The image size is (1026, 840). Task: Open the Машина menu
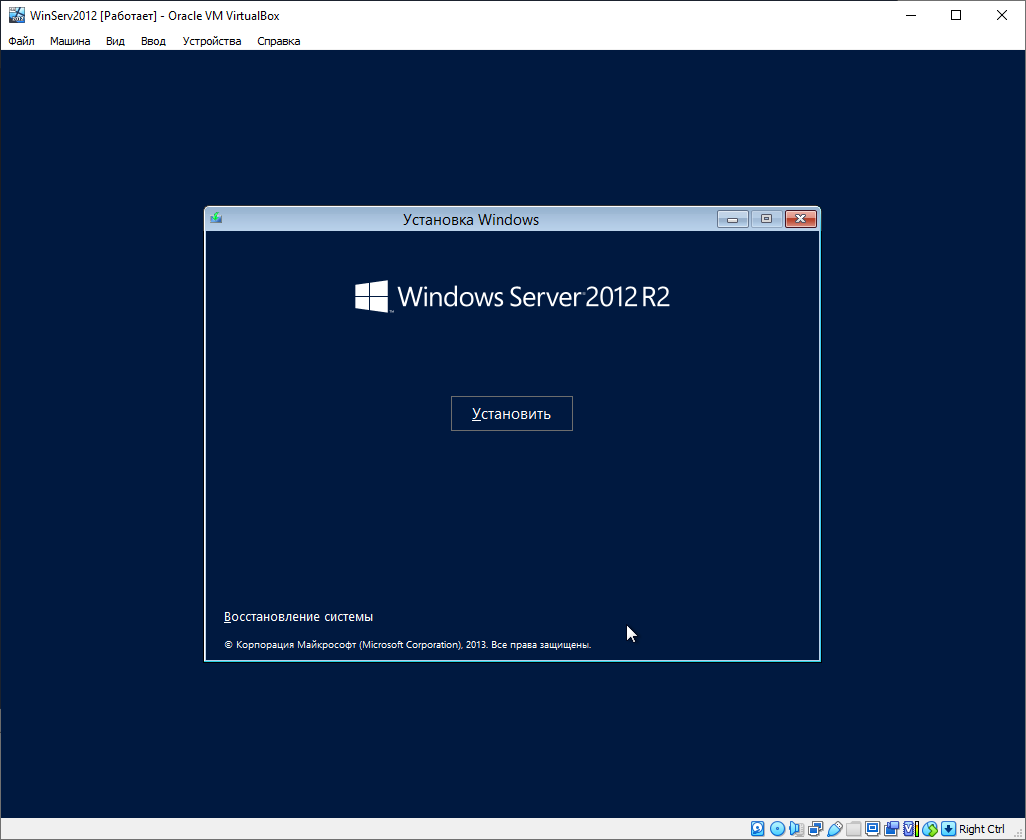point(70,41)
